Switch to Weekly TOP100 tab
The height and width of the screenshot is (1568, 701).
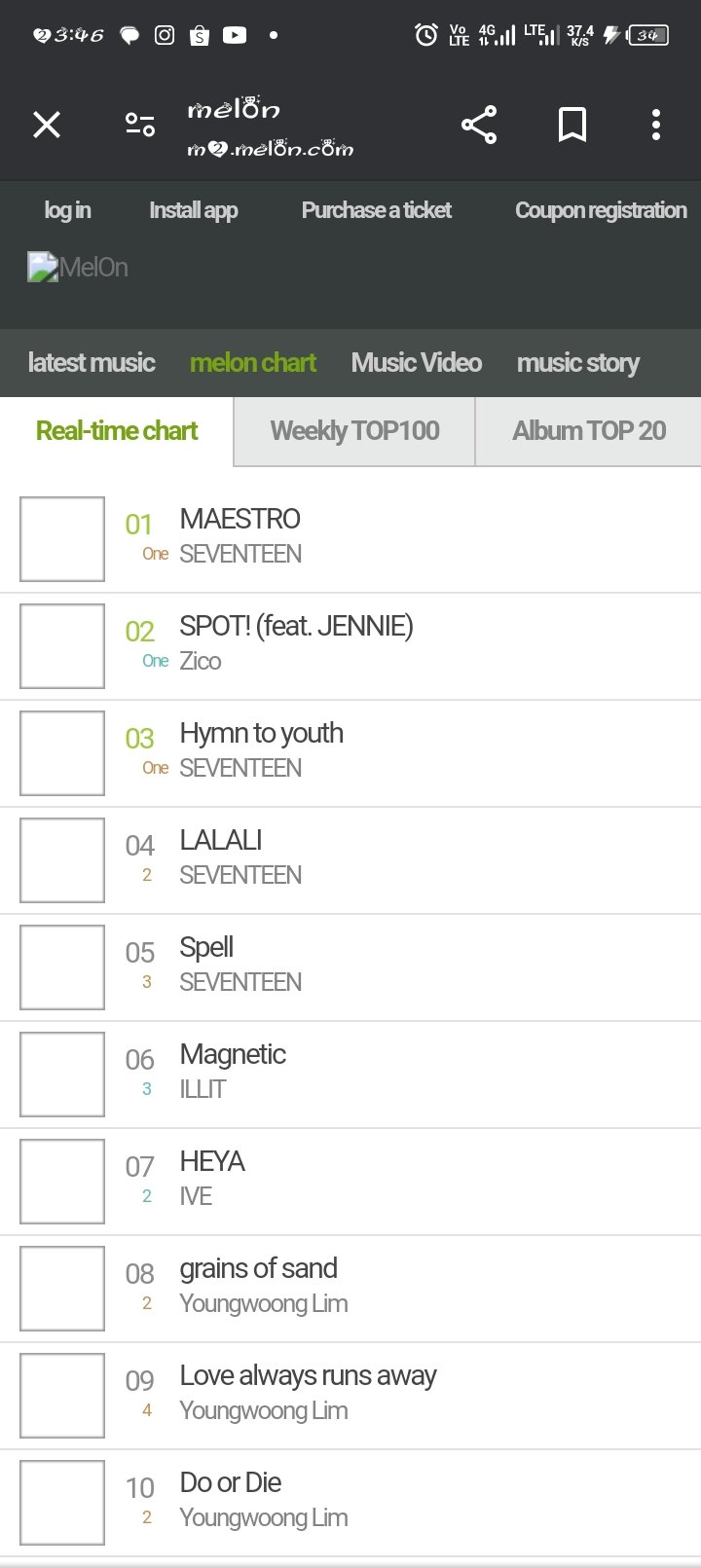click(x=354, y=431)
